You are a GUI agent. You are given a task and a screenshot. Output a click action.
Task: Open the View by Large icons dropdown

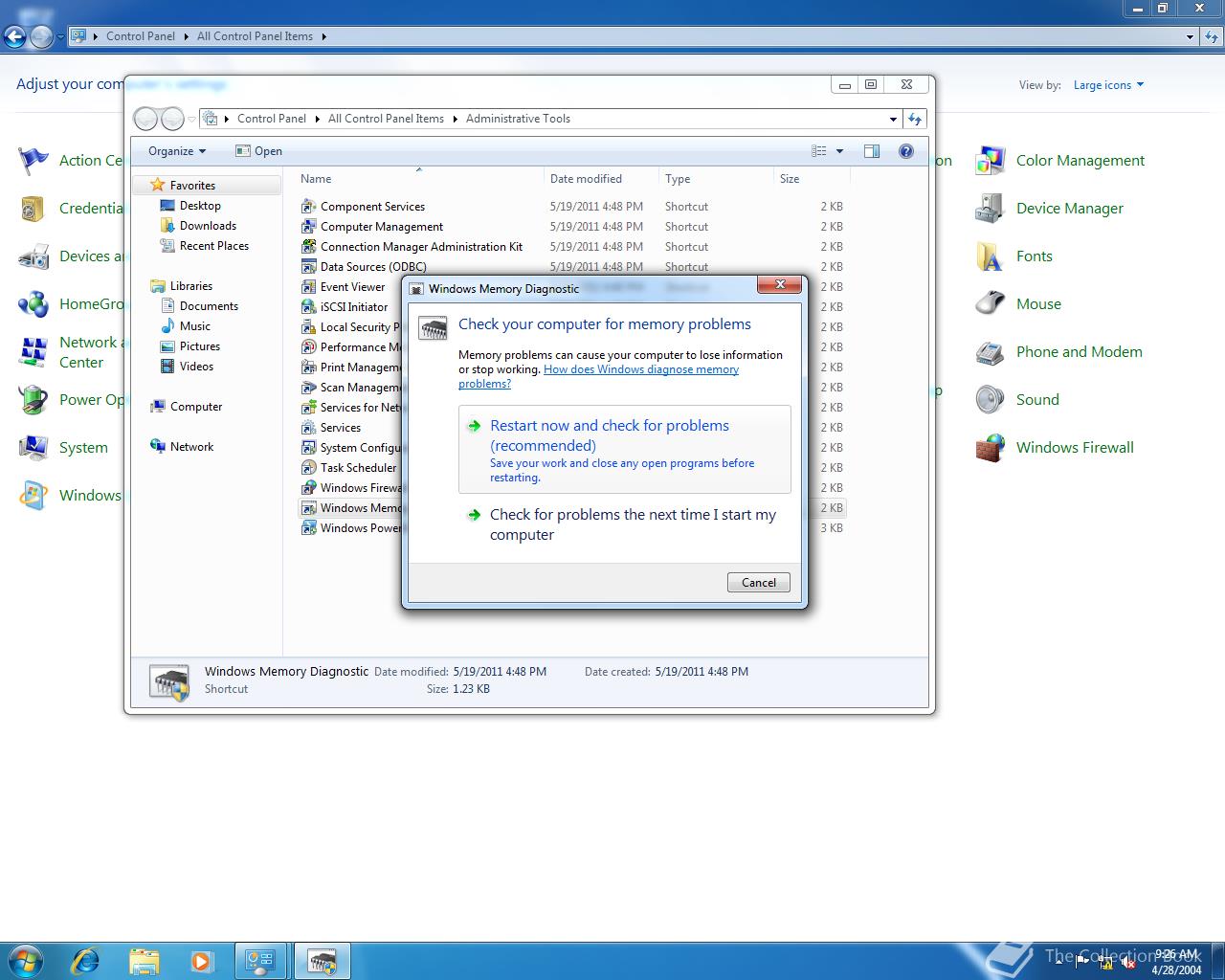coord(1108,85)
